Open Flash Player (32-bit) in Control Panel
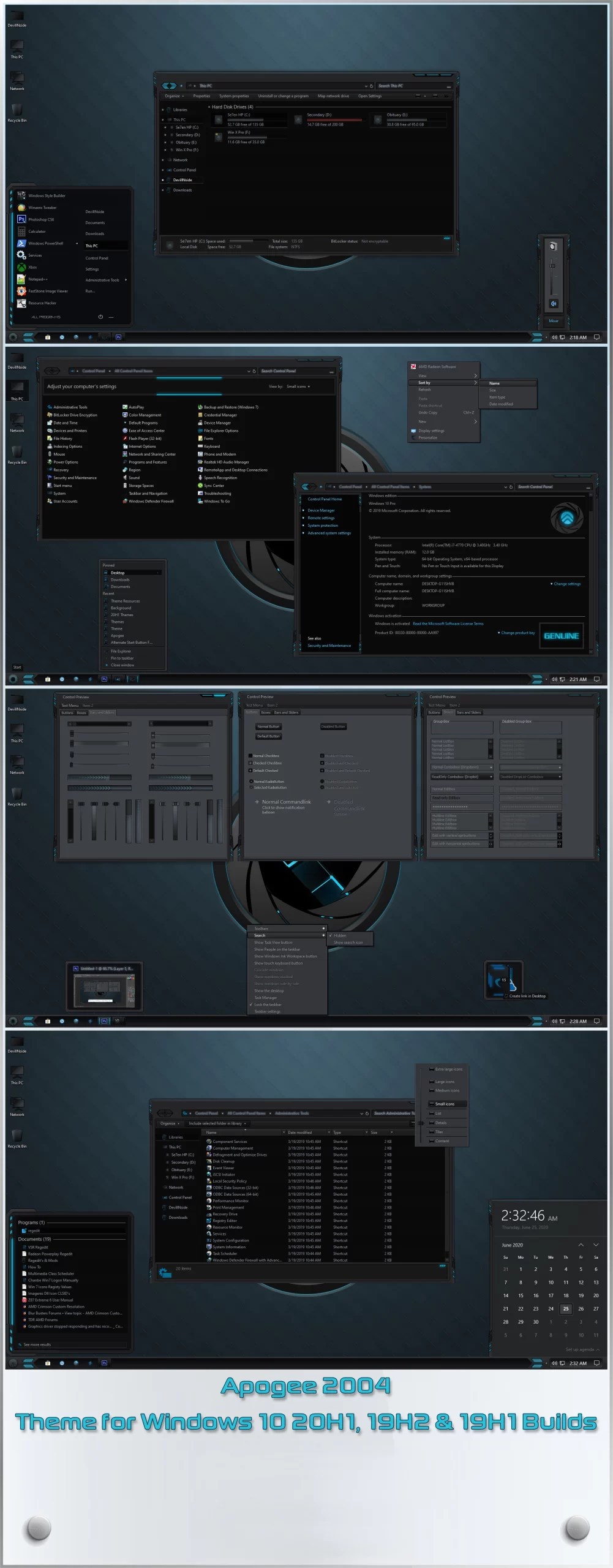This screenshot has width=613, height=1568. point(141,439)
